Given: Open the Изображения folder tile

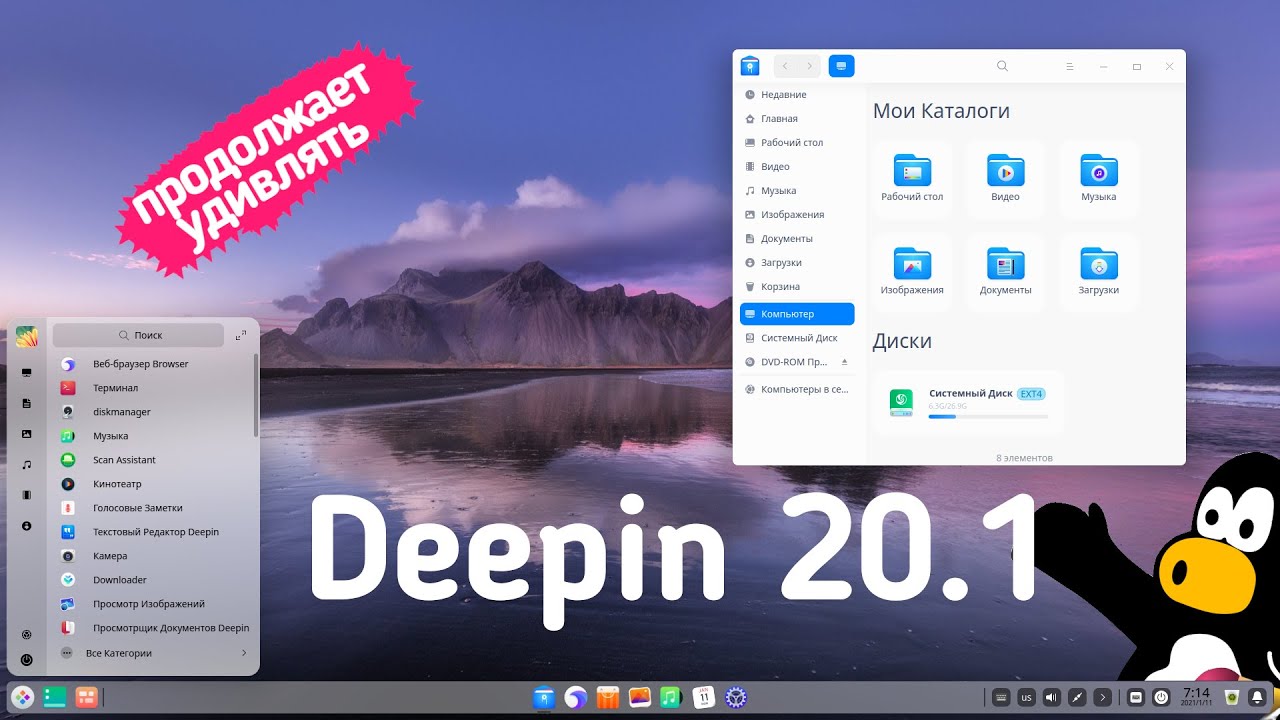Looking at the screenshot, I should (x=912, y=272).
